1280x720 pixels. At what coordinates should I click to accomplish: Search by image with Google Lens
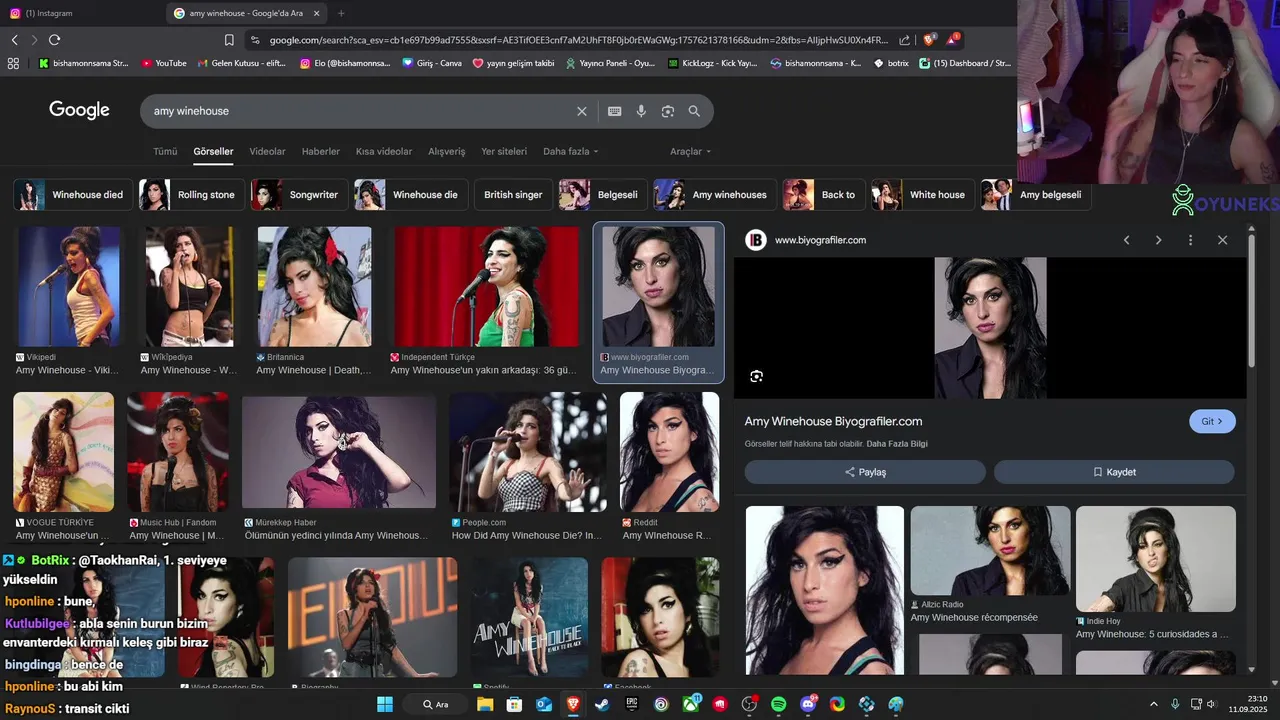(x=668, y=111)
